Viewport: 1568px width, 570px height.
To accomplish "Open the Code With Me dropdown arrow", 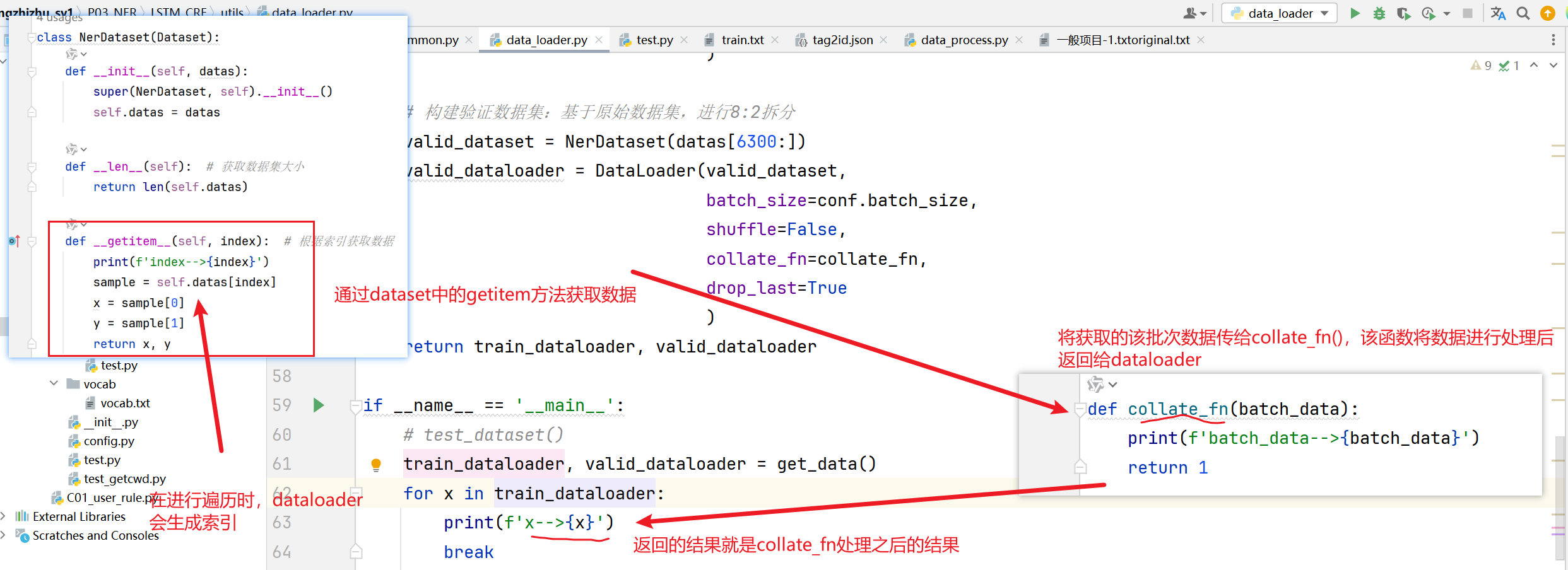I will pos(1203,14).
